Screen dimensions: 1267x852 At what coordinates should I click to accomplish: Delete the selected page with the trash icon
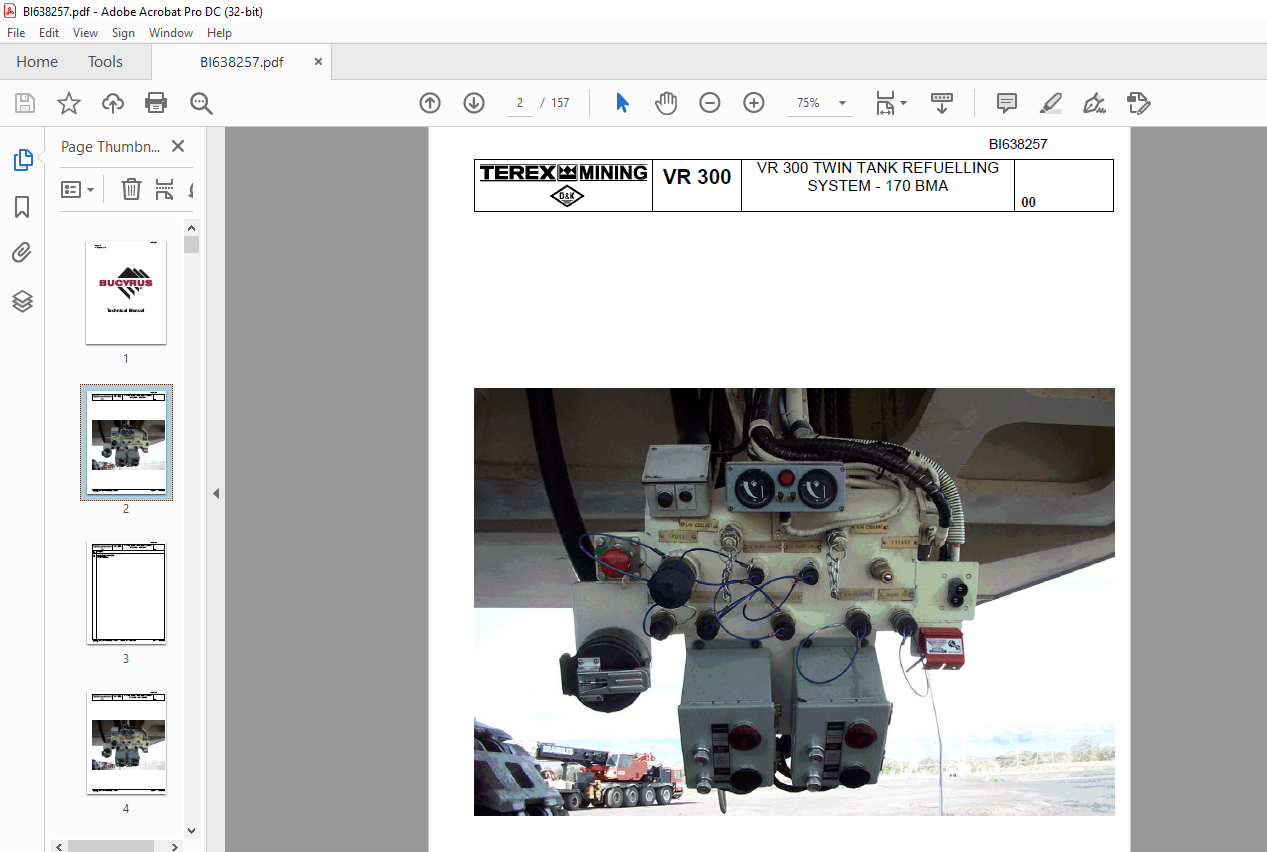coord(131,189)
